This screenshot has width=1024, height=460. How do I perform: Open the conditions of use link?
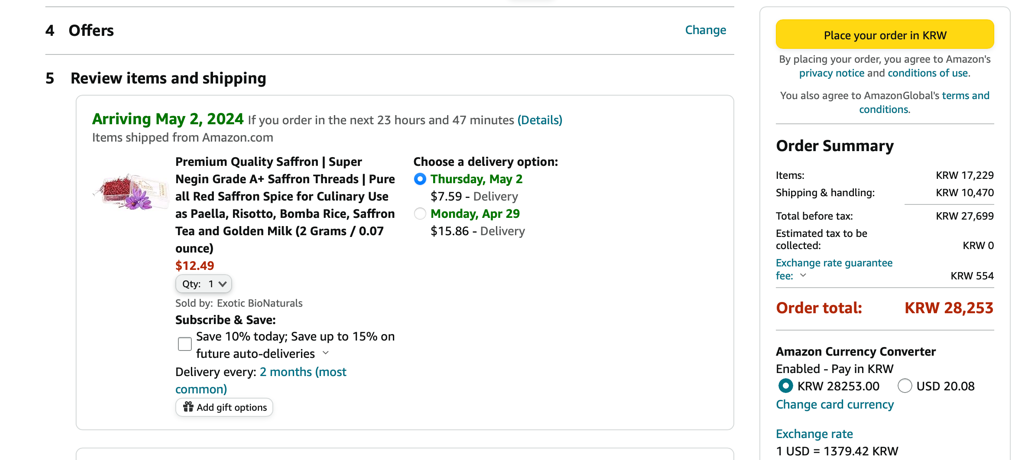coord(928,73)
